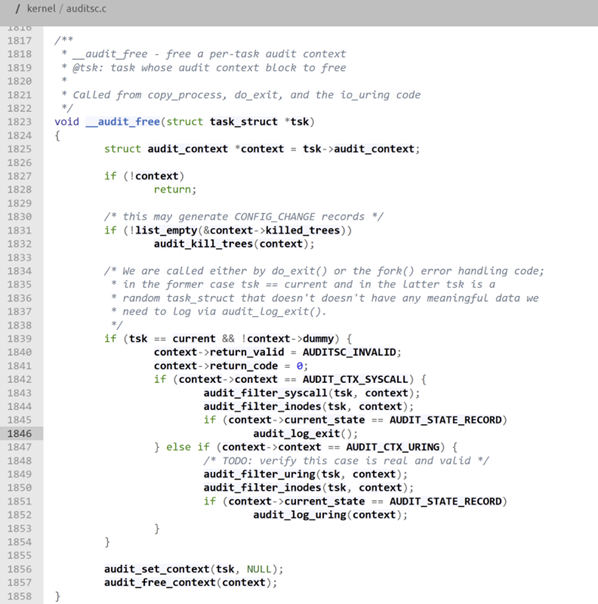Click audit_set_context function link

[157, 569]
